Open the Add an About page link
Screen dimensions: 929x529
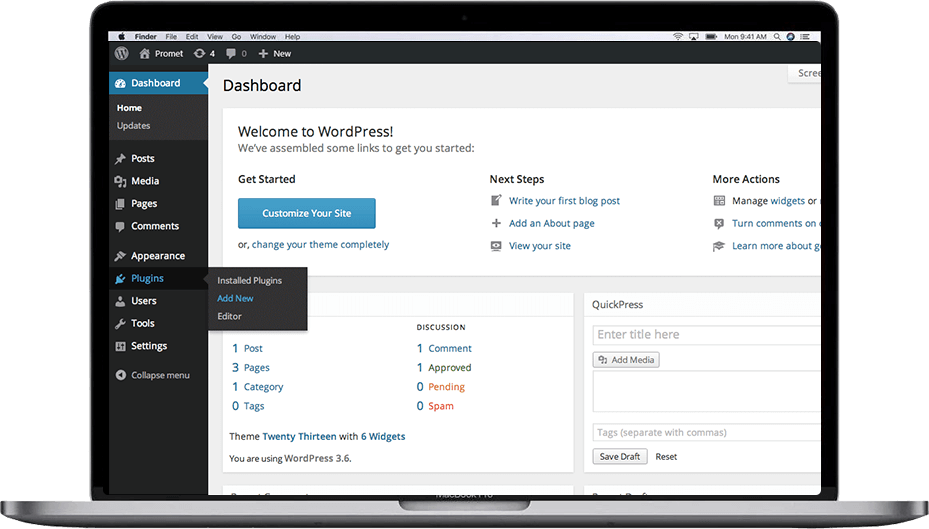(552, 223)
